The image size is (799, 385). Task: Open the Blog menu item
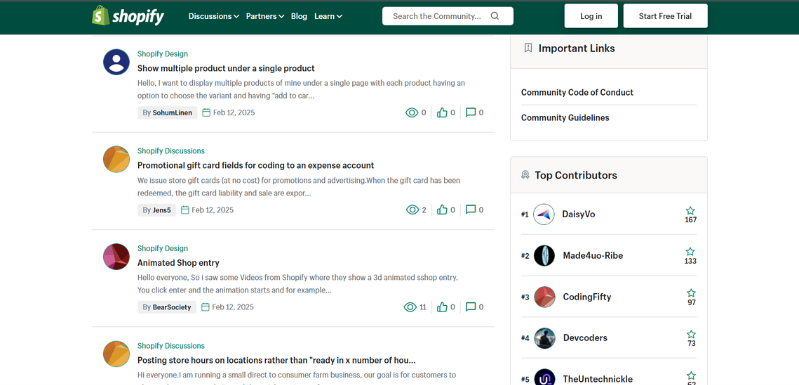point(299,16)
